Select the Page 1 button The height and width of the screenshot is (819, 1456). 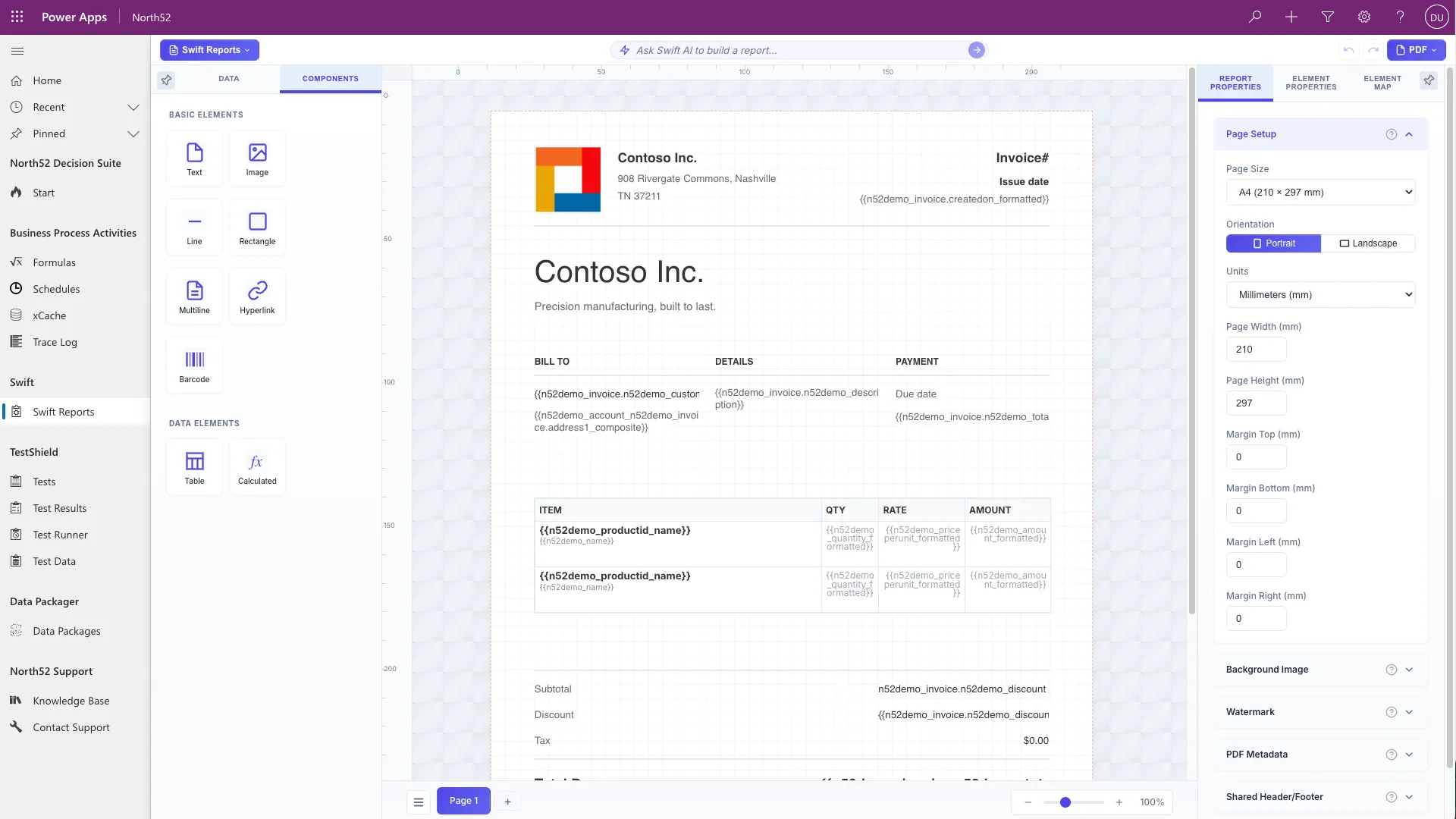(463, 801)
